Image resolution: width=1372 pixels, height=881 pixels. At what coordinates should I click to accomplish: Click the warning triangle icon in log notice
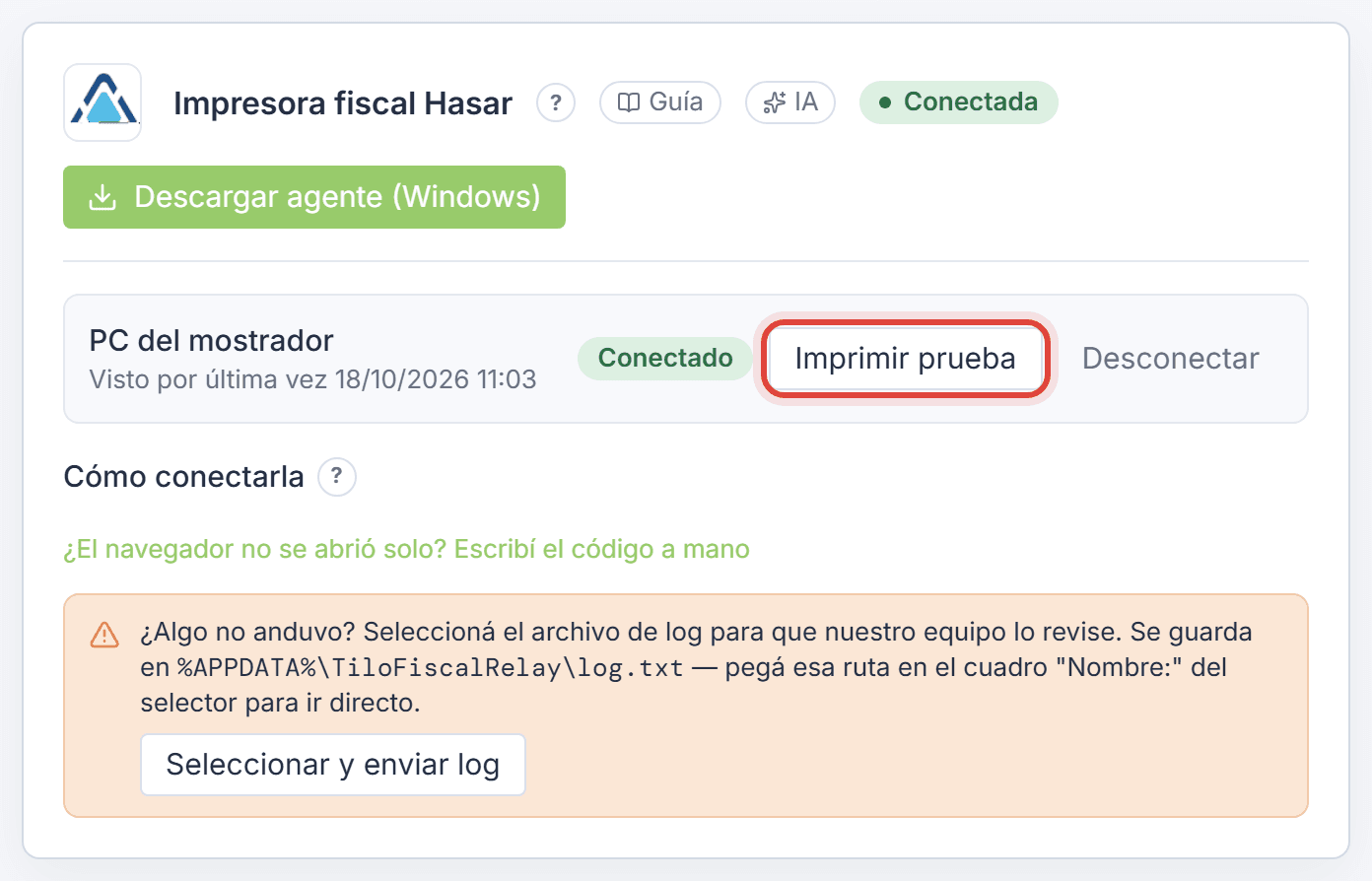pos(104,635)
